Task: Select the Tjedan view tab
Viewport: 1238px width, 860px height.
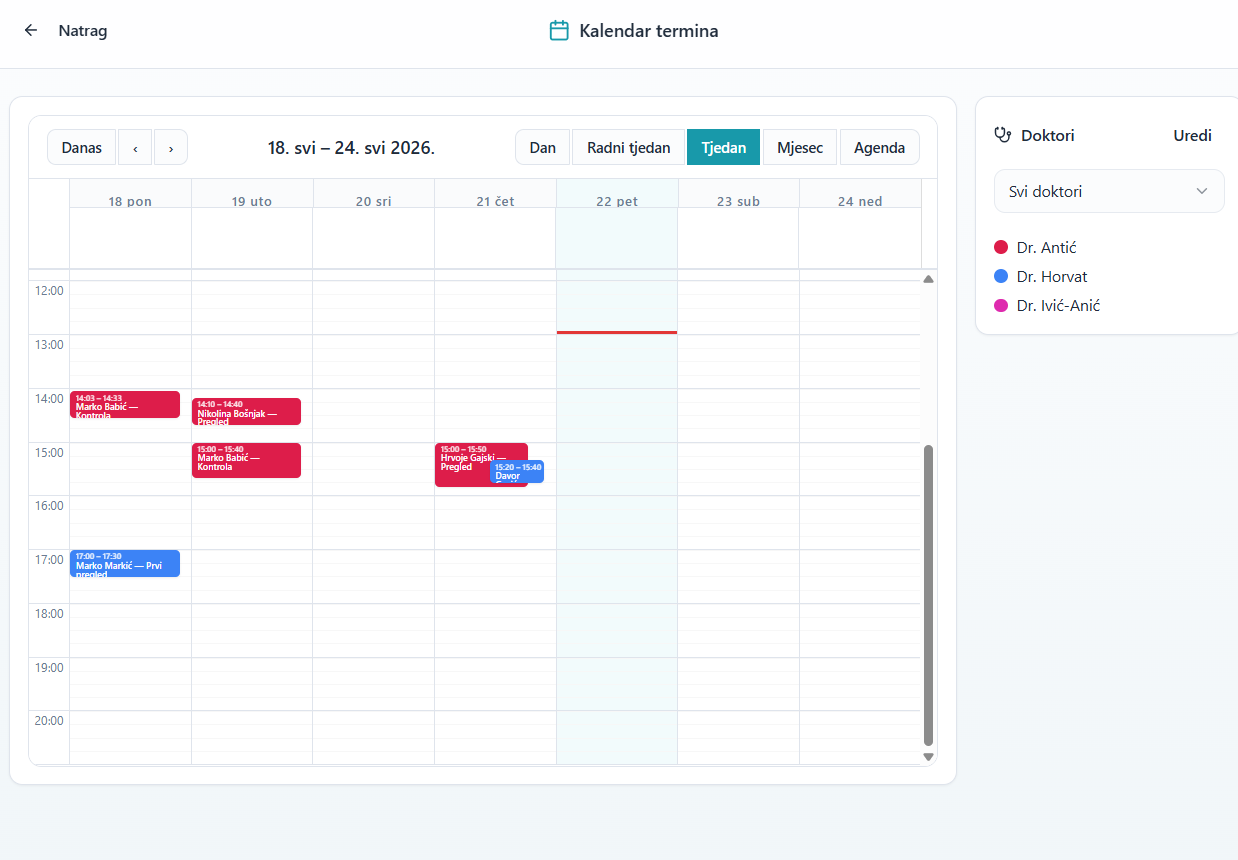Action: 723,148
